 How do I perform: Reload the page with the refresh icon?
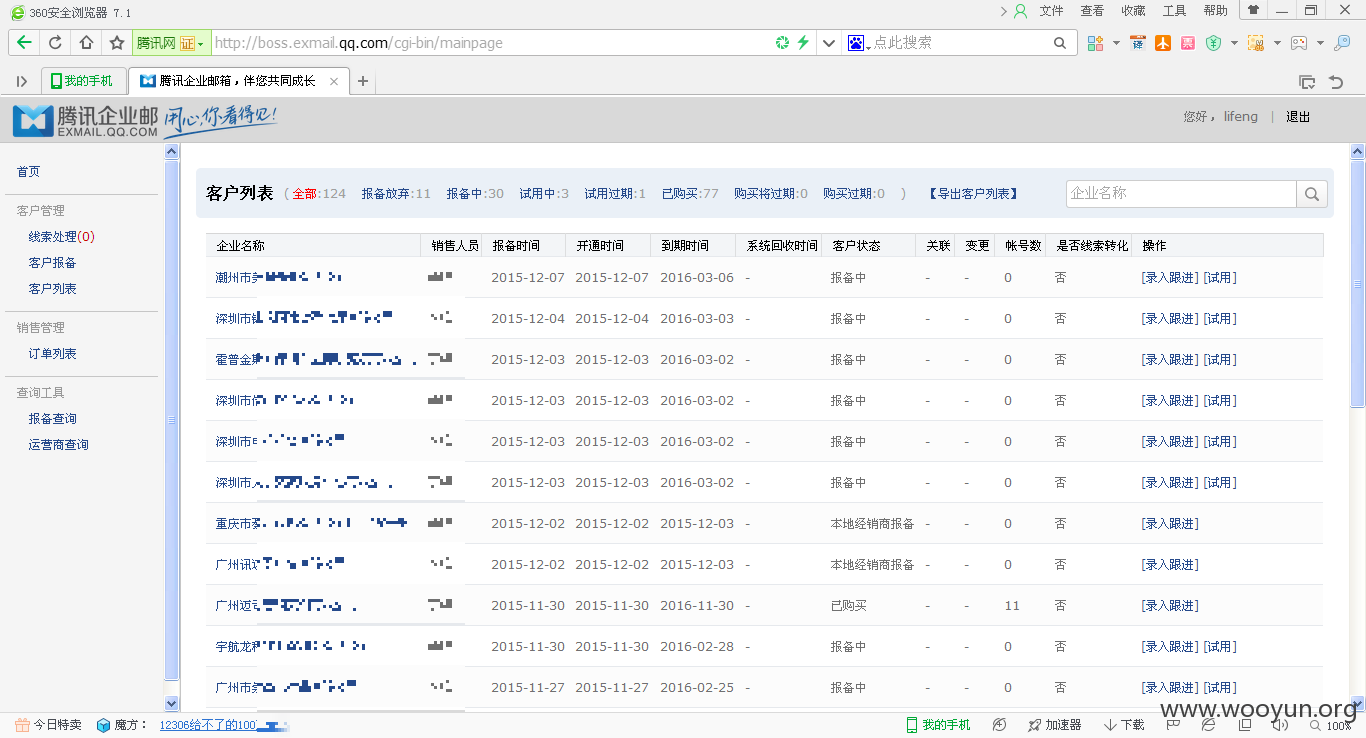pos(55,43)
